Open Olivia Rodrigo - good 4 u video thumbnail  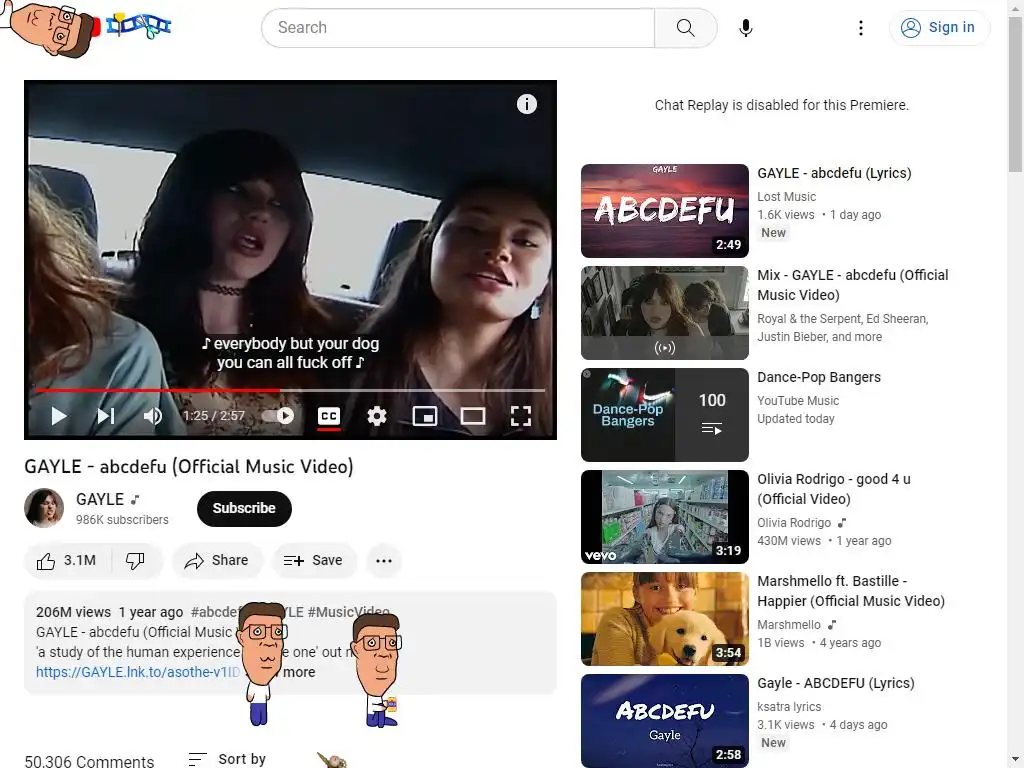point(665,517)
